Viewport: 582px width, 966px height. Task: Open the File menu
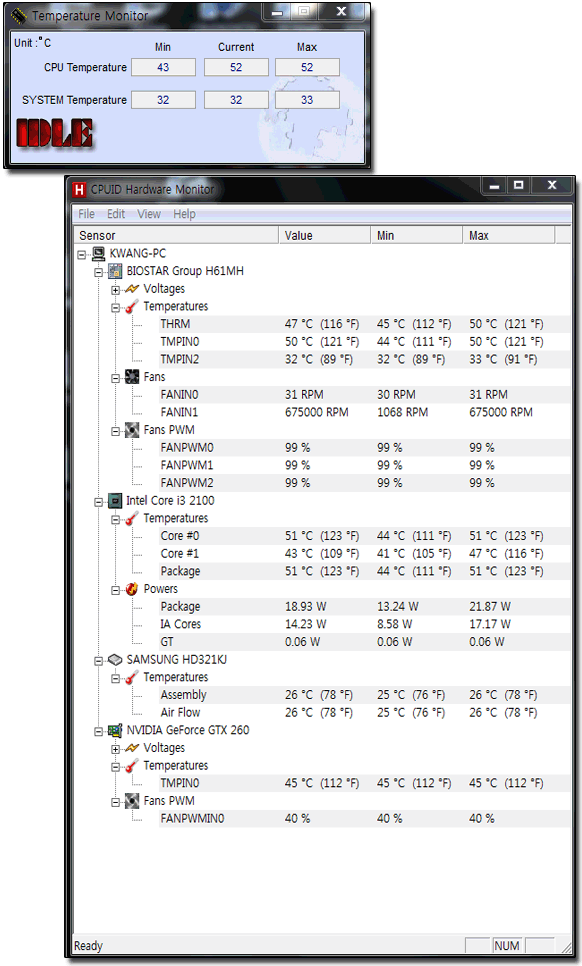[86, 214]
